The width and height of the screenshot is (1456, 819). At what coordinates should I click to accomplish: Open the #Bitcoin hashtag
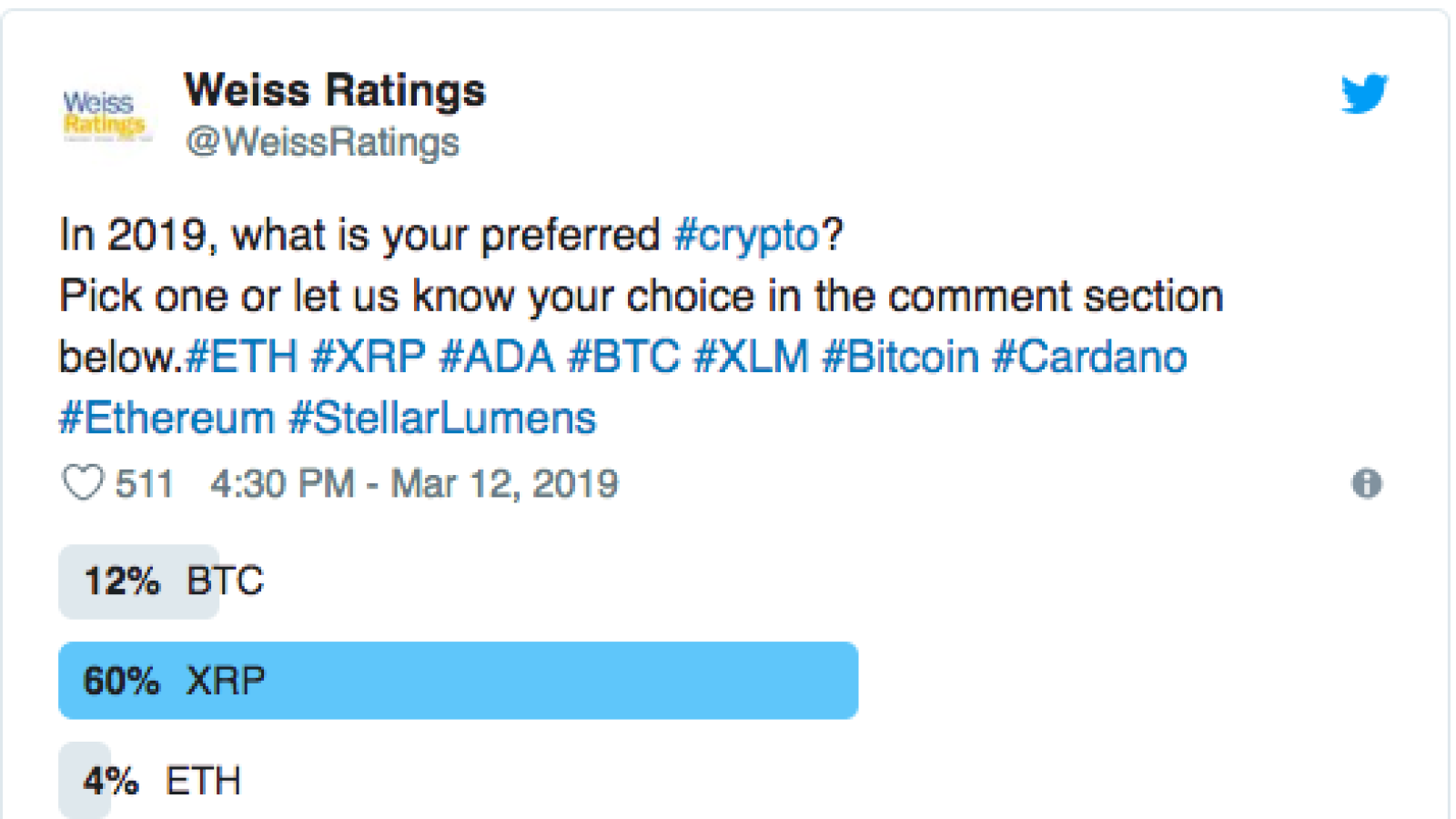[x=901, y=357]
